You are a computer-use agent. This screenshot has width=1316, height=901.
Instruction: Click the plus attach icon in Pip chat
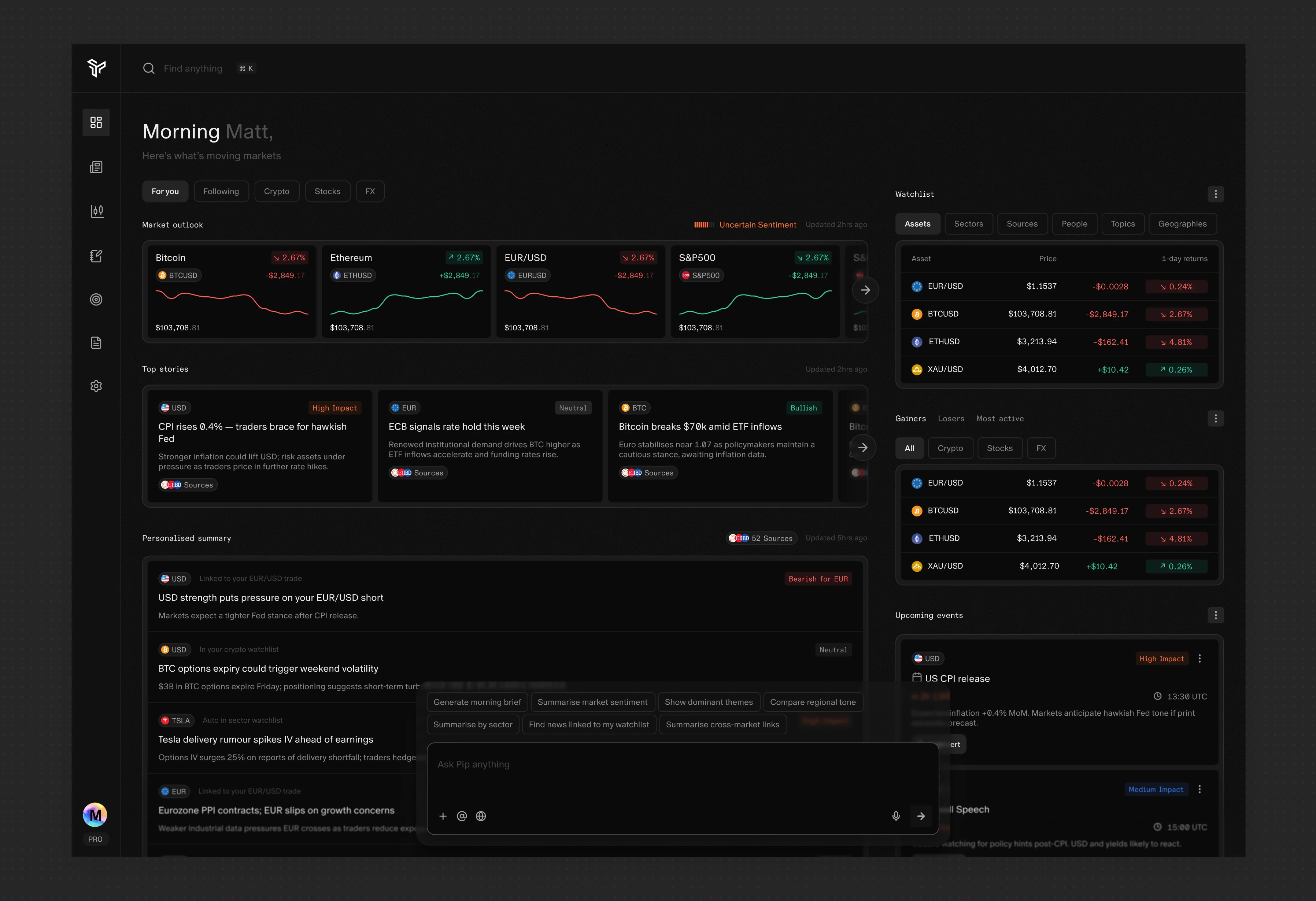point(443,816)
